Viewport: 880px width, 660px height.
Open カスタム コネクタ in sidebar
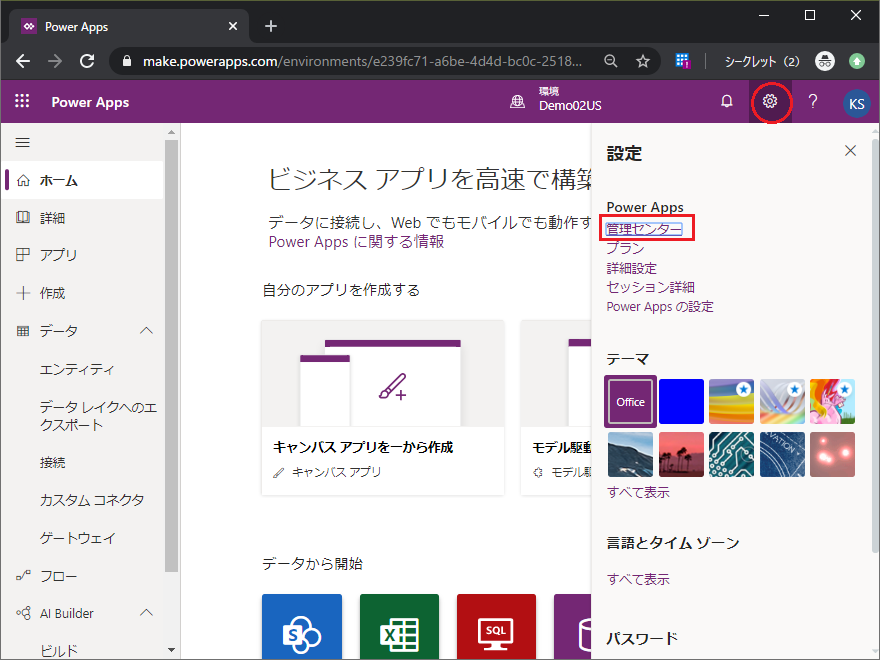tap(91, 500)
